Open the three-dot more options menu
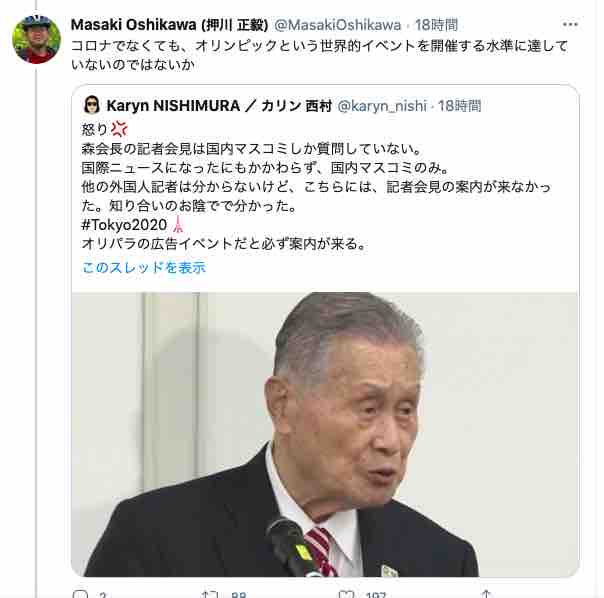Screen dimensions: 604x598 570,25
